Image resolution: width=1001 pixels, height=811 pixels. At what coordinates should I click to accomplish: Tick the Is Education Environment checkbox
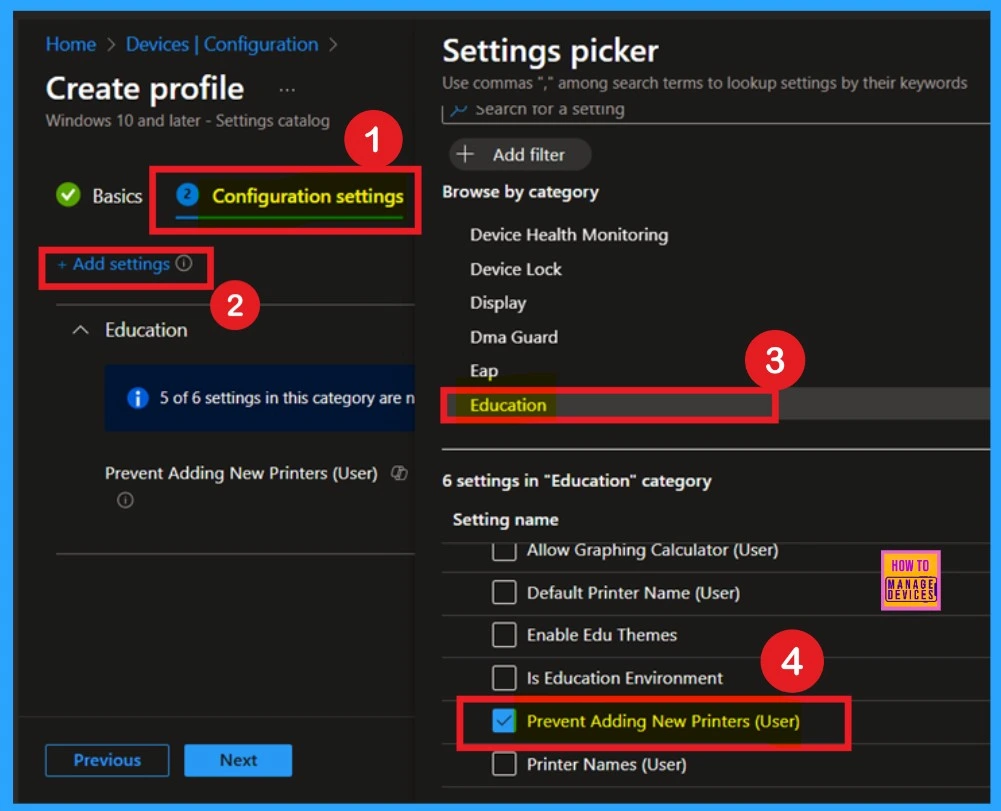click(504, 678)
